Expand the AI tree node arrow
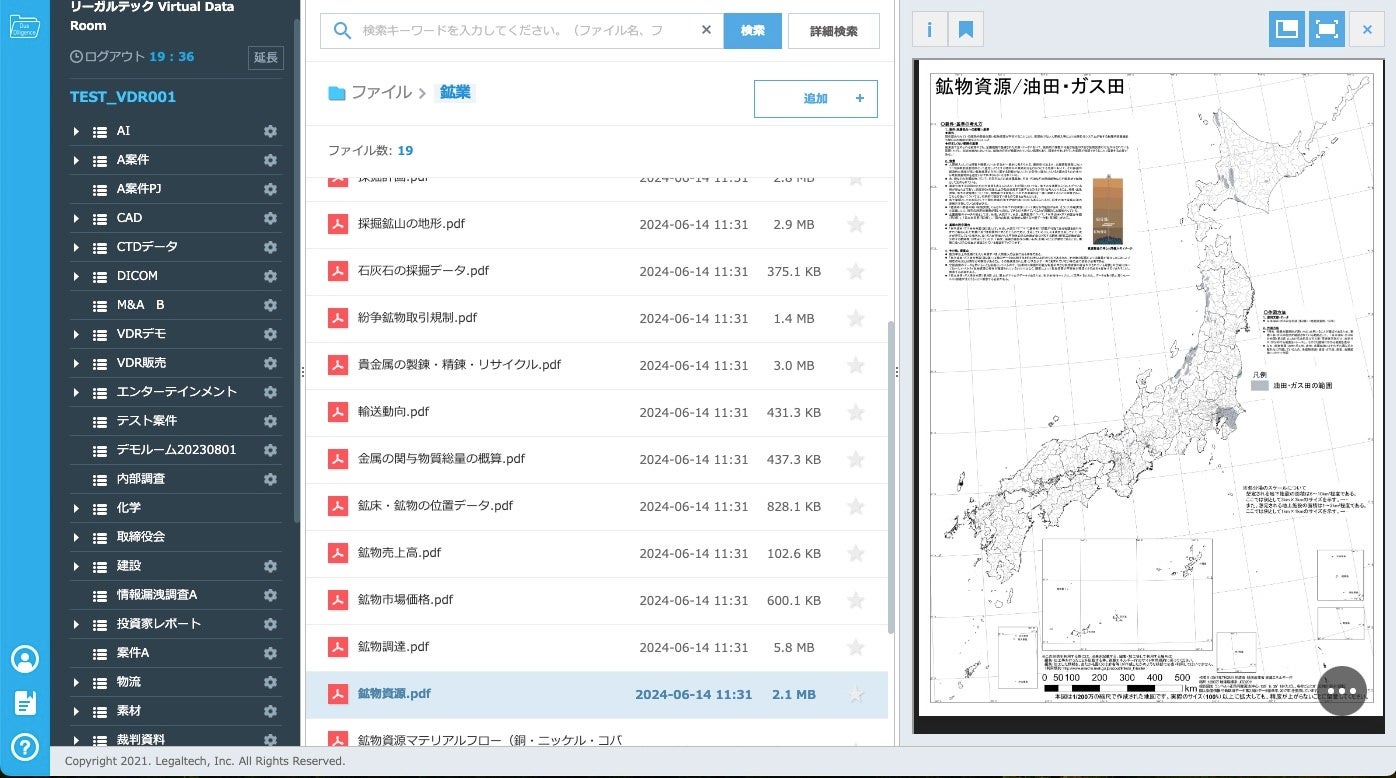The height and width of the screenshot is (778, 1396). pyautogui.click(x=76, y=131)
